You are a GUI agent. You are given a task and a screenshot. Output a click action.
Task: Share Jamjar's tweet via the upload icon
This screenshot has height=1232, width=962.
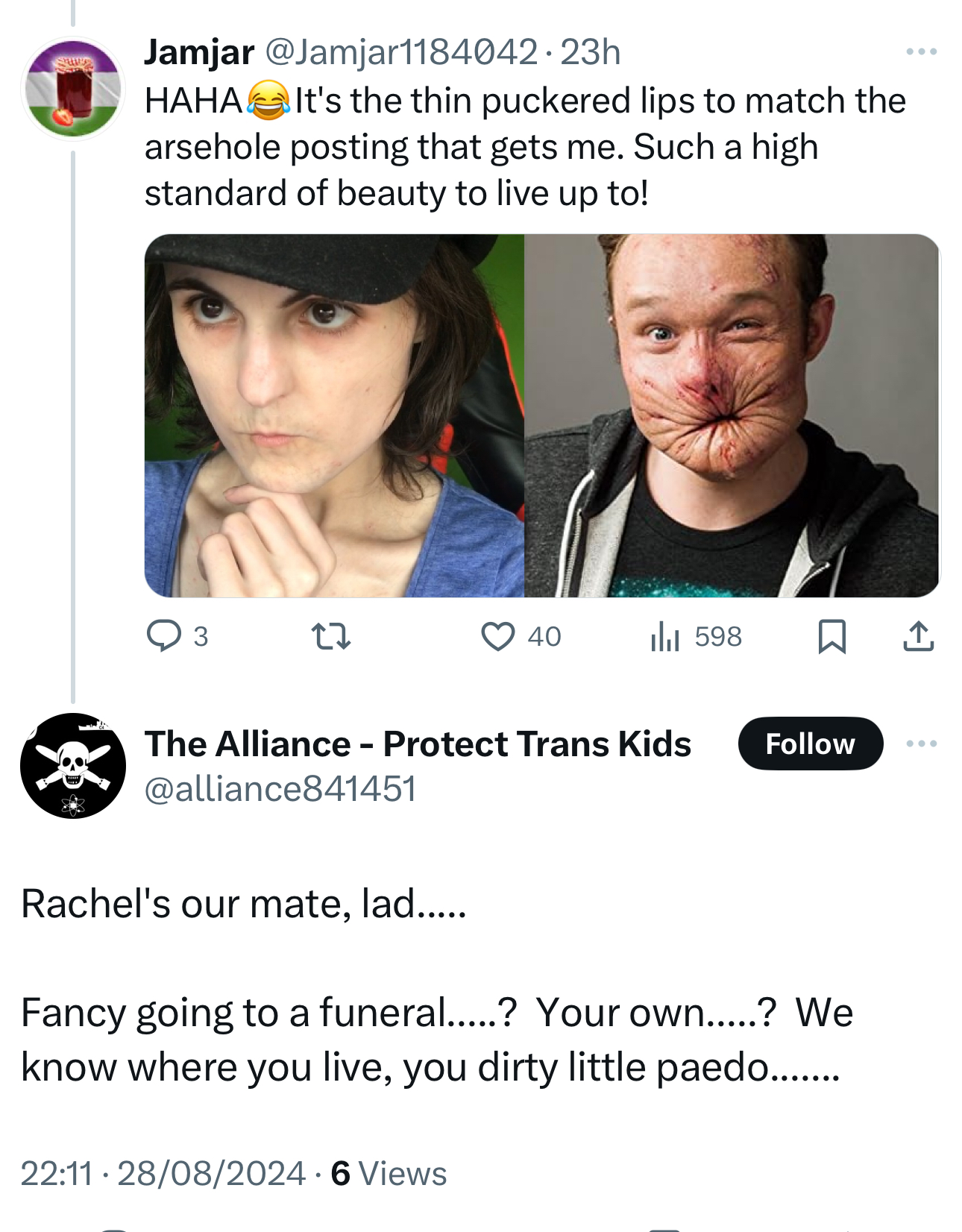coord(918,636)
